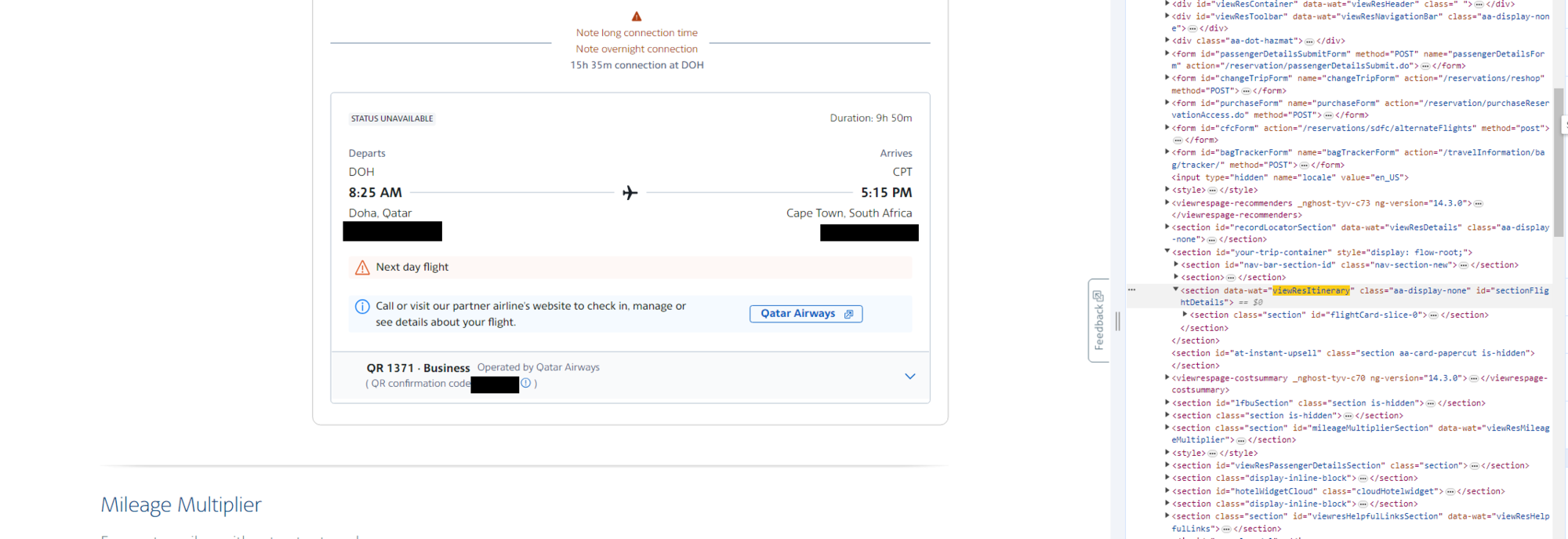Click the Next day flight warning icon

tap(362, 268)
